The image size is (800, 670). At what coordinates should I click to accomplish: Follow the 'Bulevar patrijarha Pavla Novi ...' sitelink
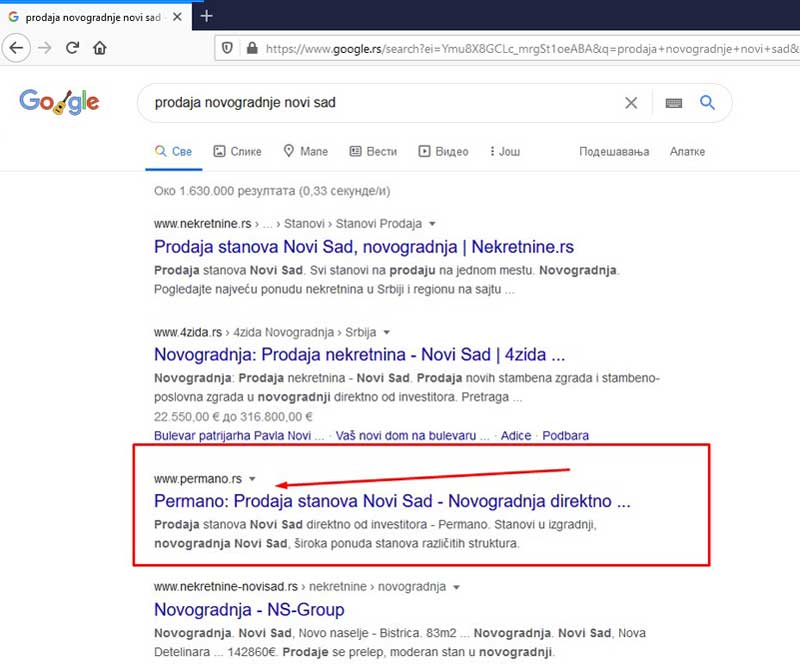pyautogui.click(x=239, y=436)
